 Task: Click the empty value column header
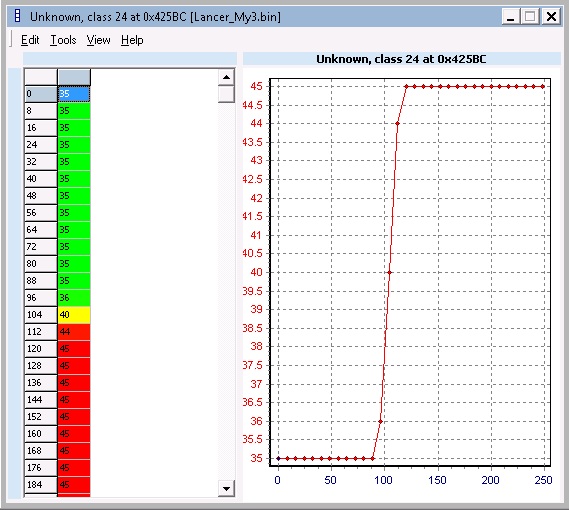pyautogui.click(x=74, y=77)
